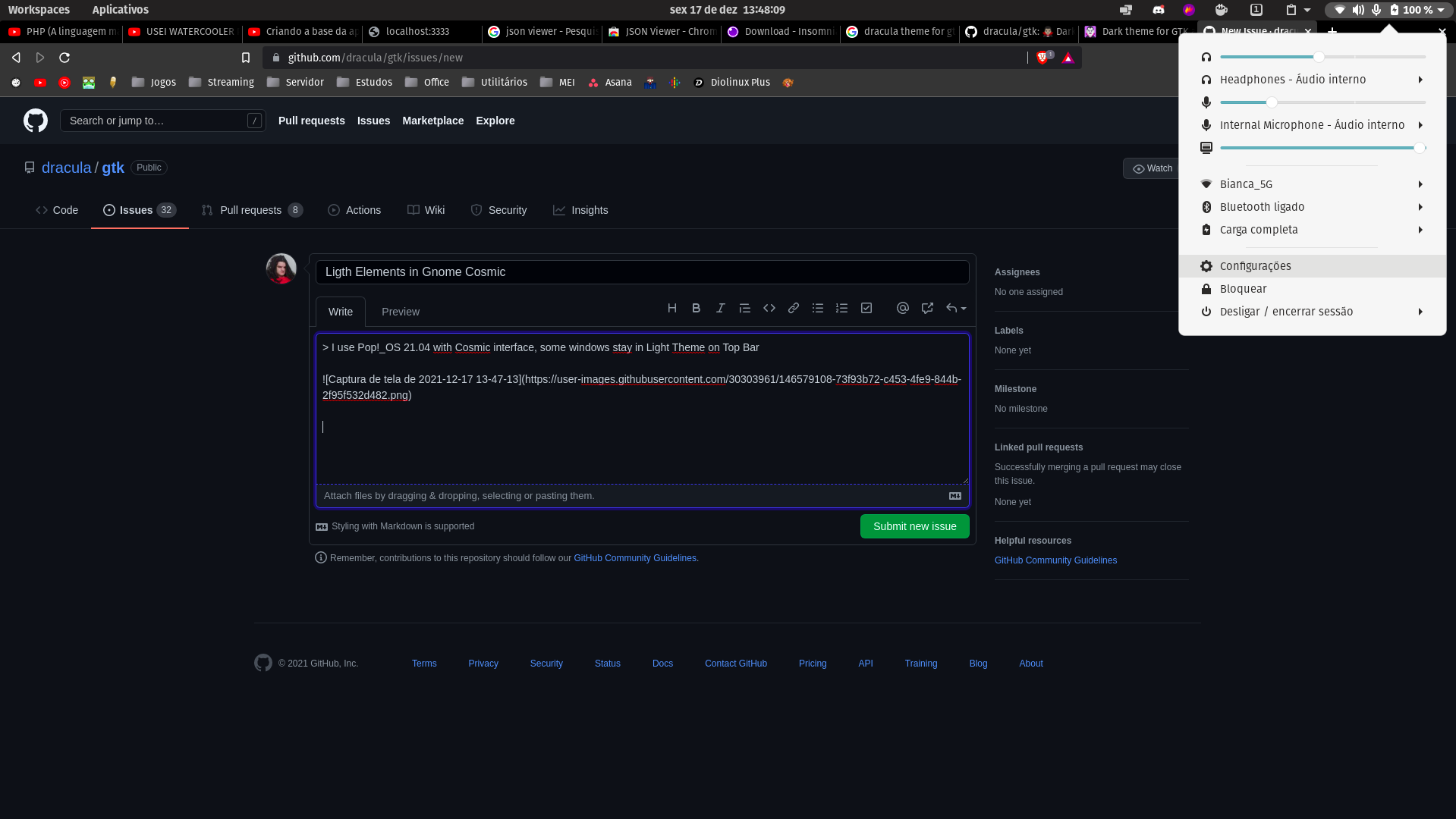Insert a numbered list
The height and width of the screenshot is (819, 1456).
coord(842,308)
